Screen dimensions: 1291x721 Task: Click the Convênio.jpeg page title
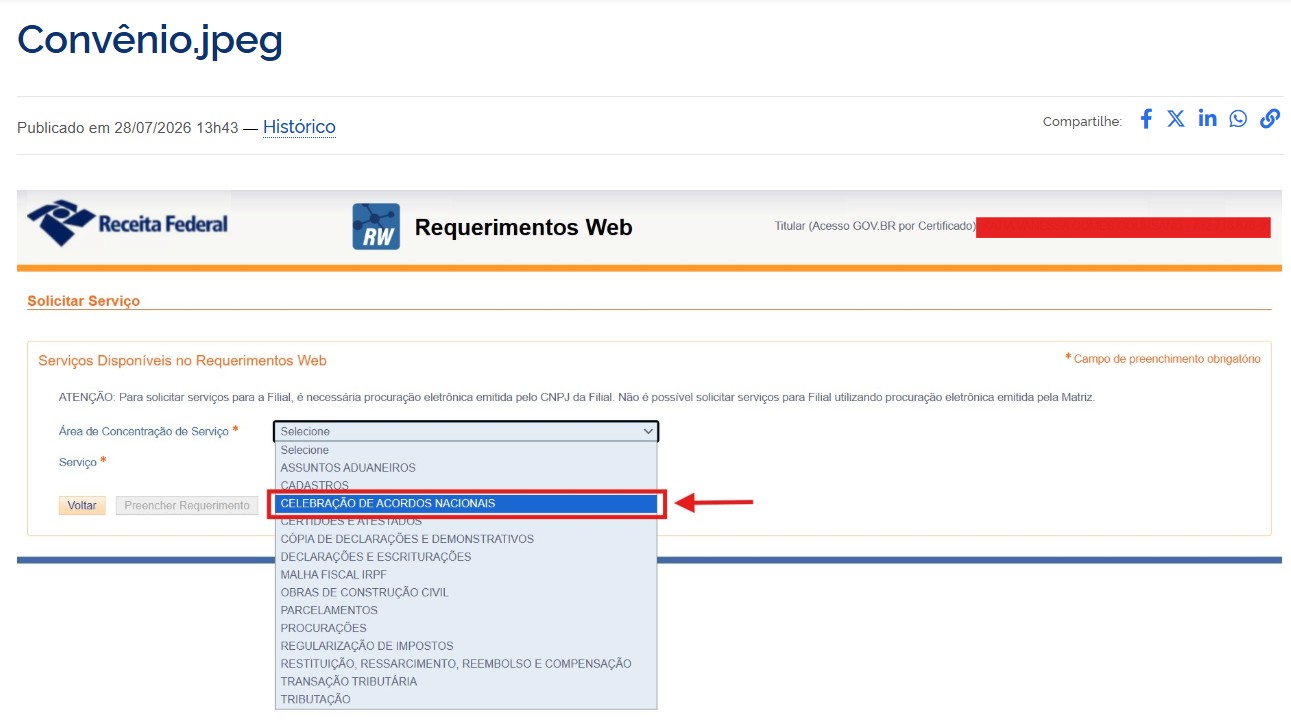coord(150,40)
